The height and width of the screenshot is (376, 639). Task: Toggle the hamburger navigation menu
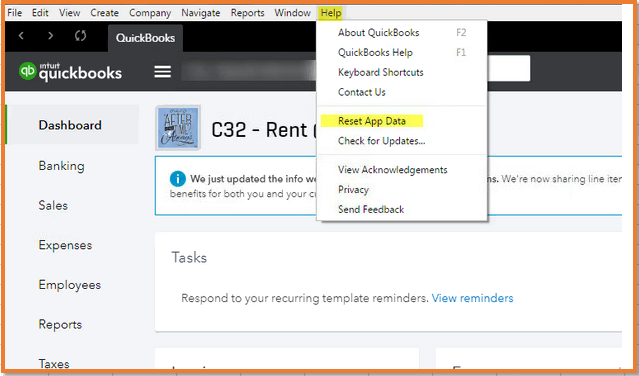point(162,72)
